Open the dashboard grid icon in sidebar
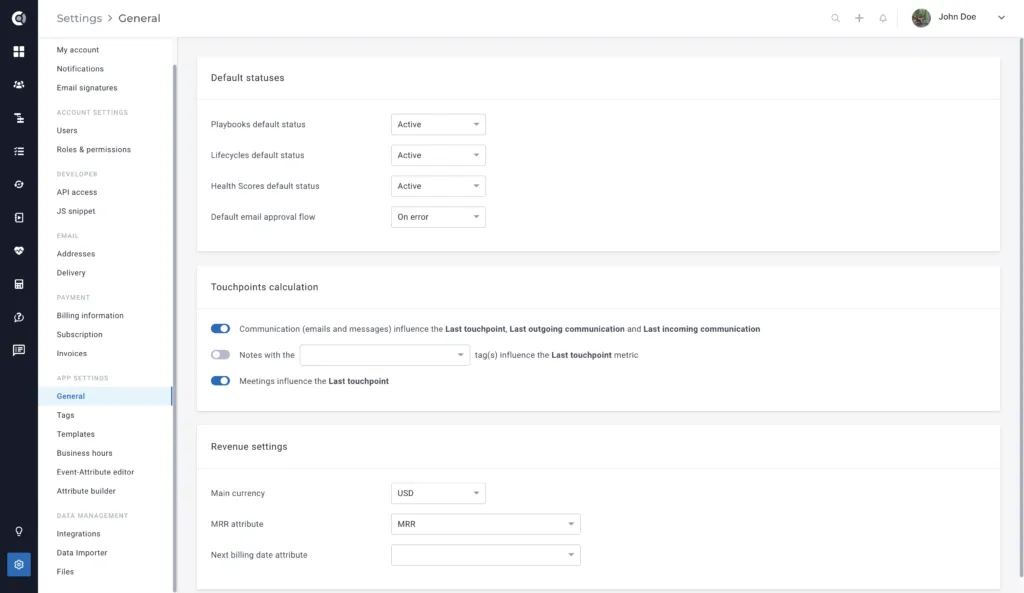Screen dimensions: 1024x593 click(19, 52)
